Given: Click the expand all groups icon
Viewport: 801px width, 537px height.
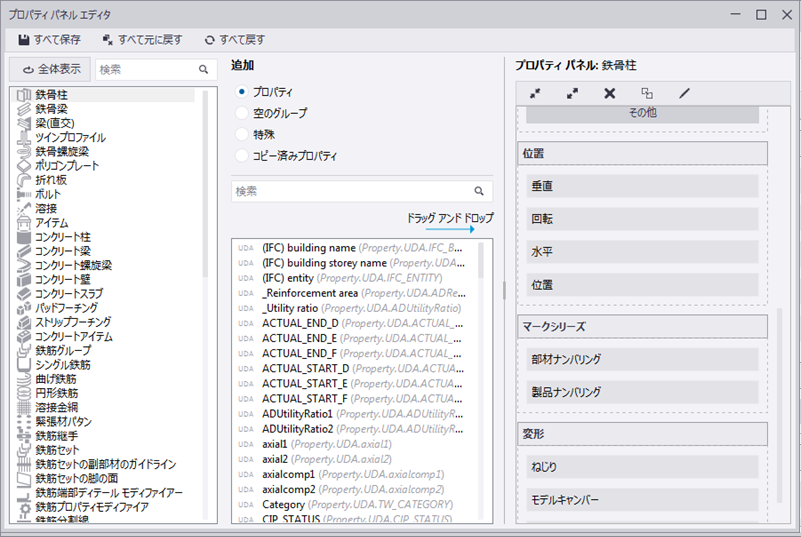Looking at the screenshot, I should (572, 93).
